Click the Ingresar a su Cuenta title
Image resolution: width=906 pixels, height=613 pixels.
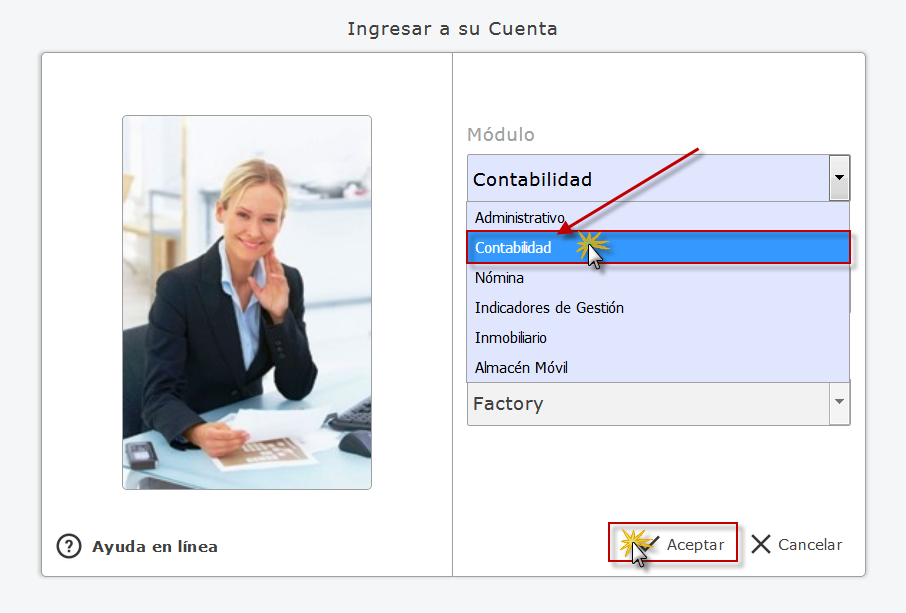click(x=452, y=29)
